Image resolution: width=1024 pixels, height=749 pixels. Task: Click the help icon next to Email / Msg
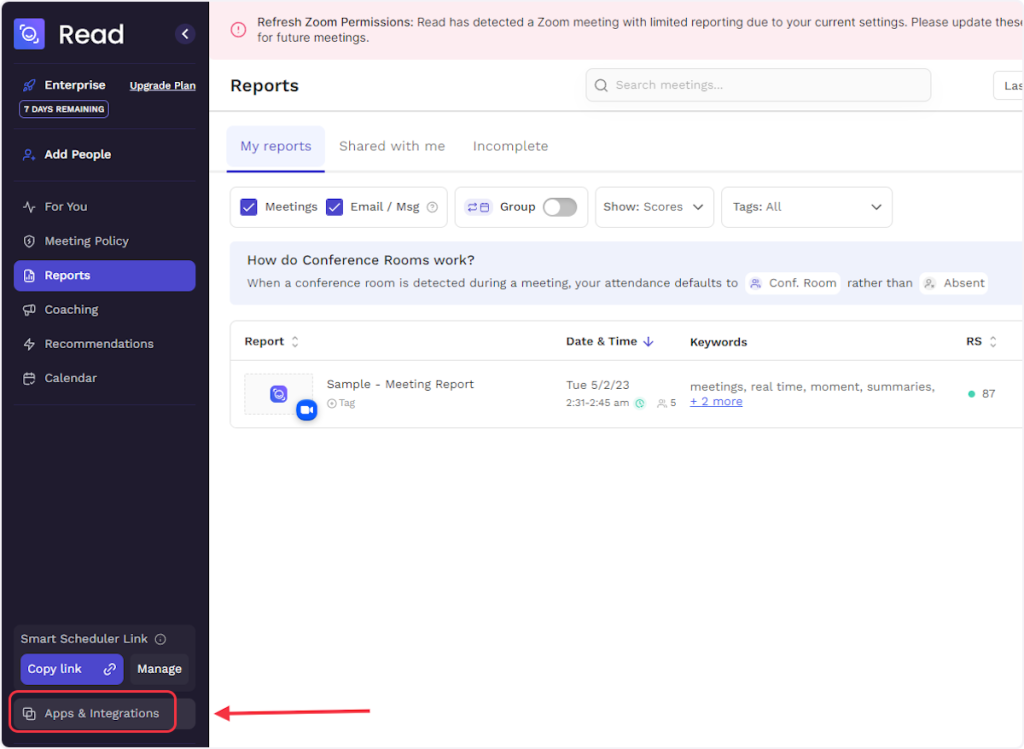coord(432,207)
